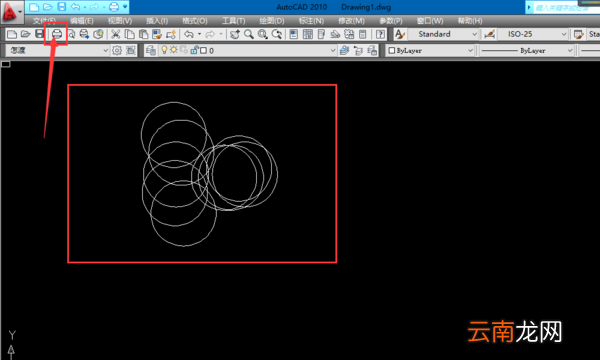Viewport: 600px width, 360px height.
Task: Toggle layer 0 lock padlock icon
Action: [x=194, y=50]
